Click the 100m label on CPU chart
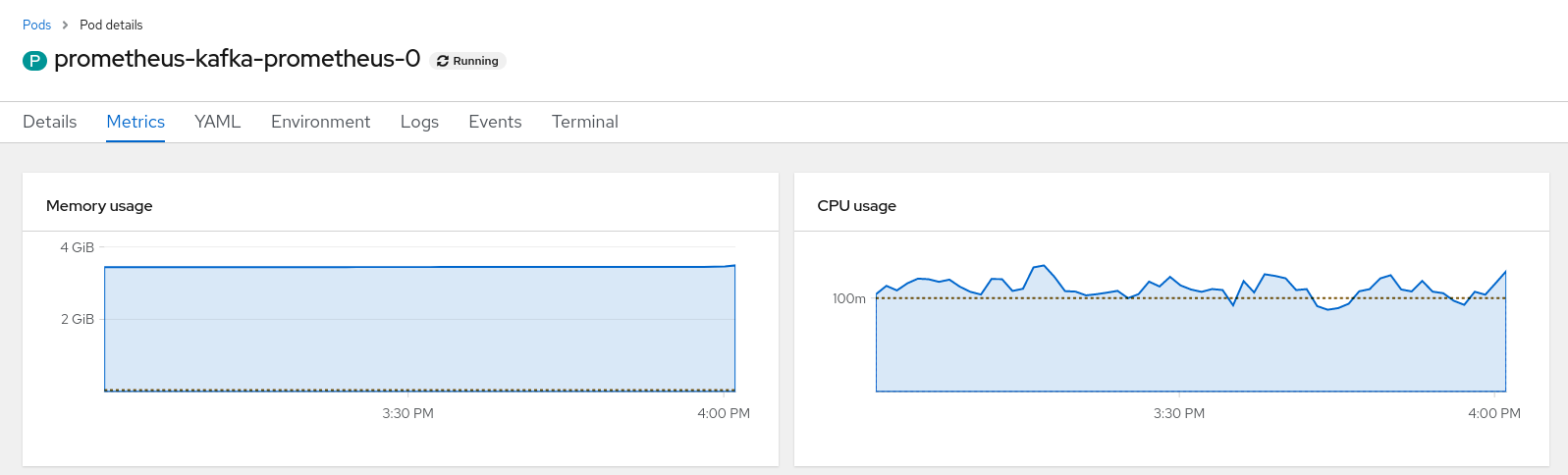The height and width of the screenshot is (475, 1568). [x=849, y=298]
